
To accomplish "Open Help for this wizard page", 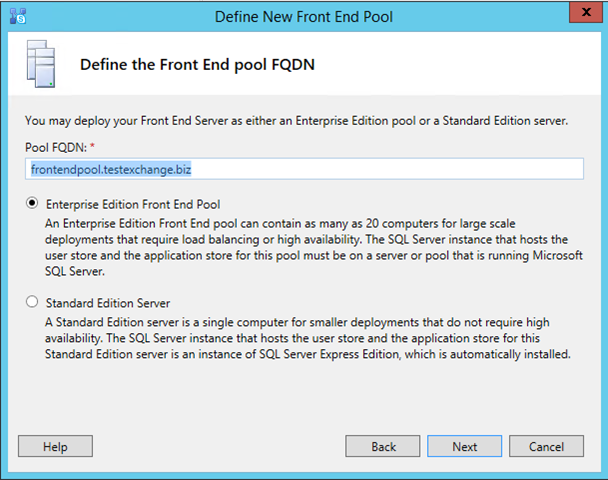I will point(55,446).
